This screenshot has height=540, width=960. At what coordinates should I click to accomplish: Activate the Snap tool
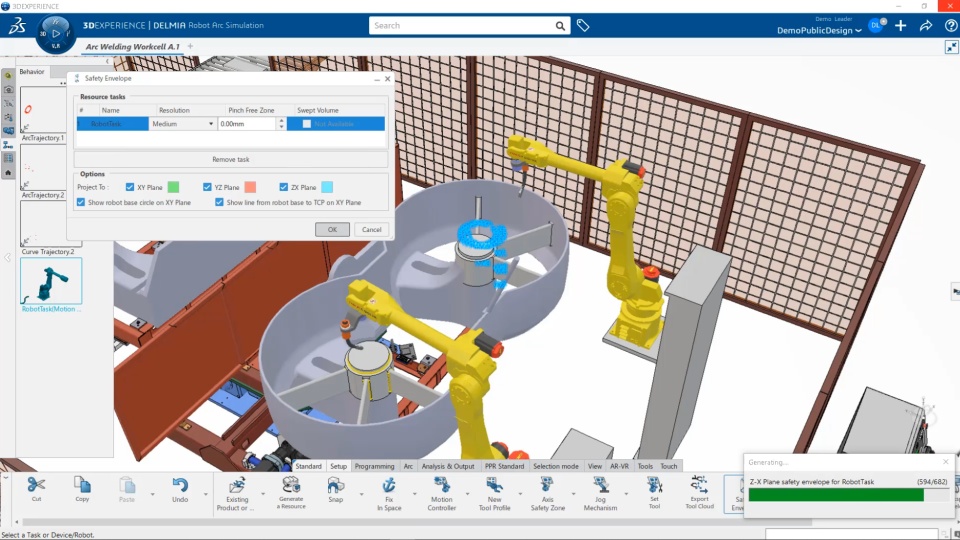click(x=336, y=486)
